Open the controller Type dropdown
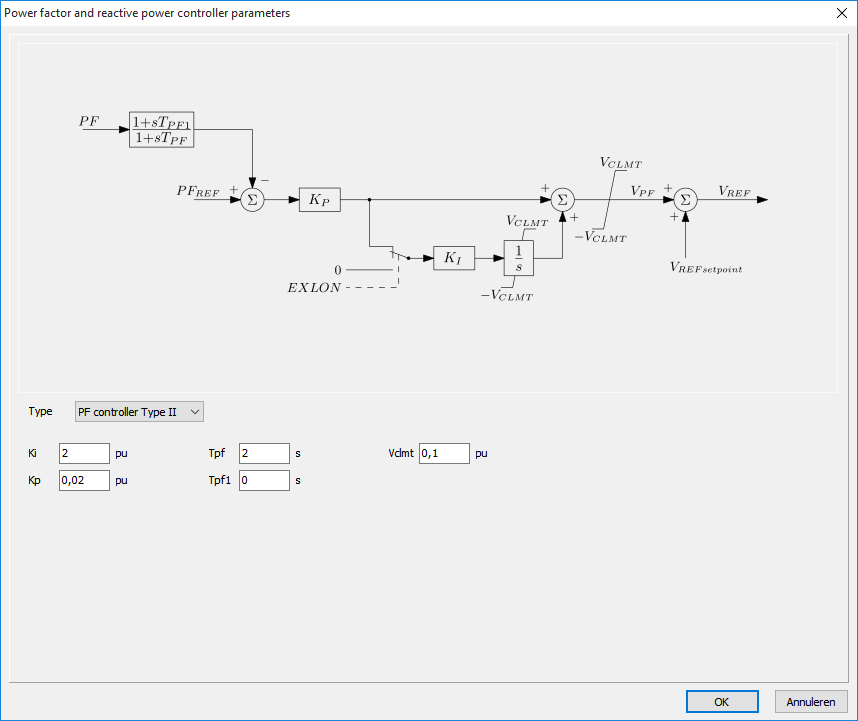Image resolution: width=858 pixels, height=721 pixels. tap(139, 411)
